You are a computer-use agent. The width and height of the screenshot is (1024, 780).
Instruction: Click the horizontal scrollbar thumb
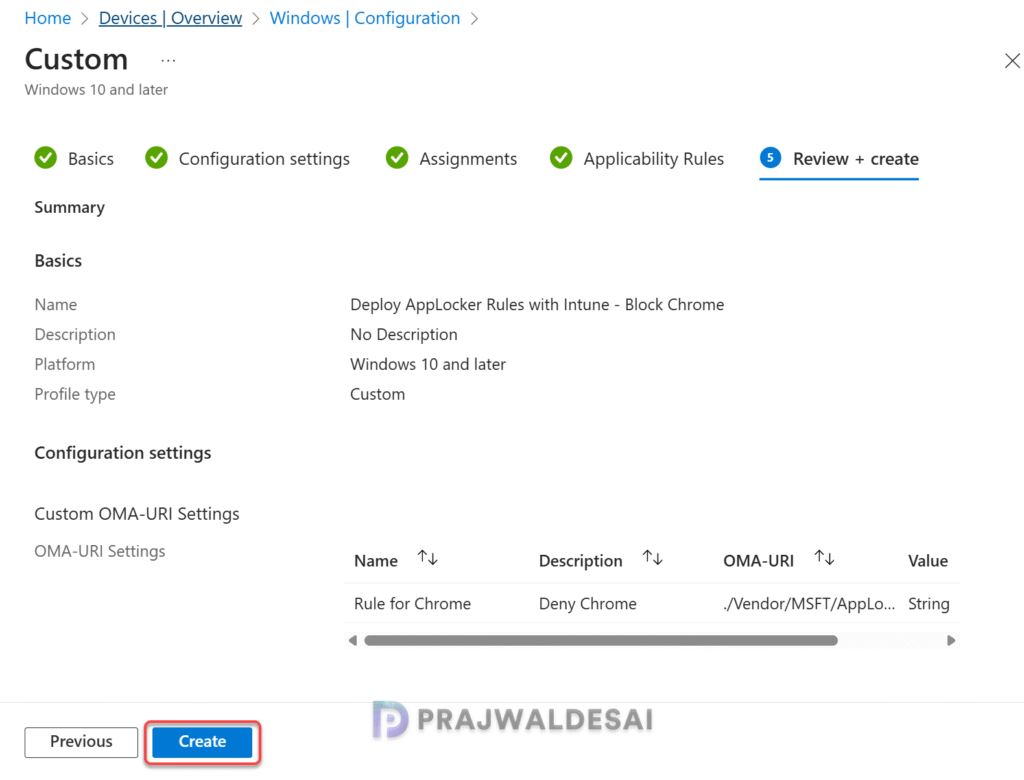click(601, 640)
